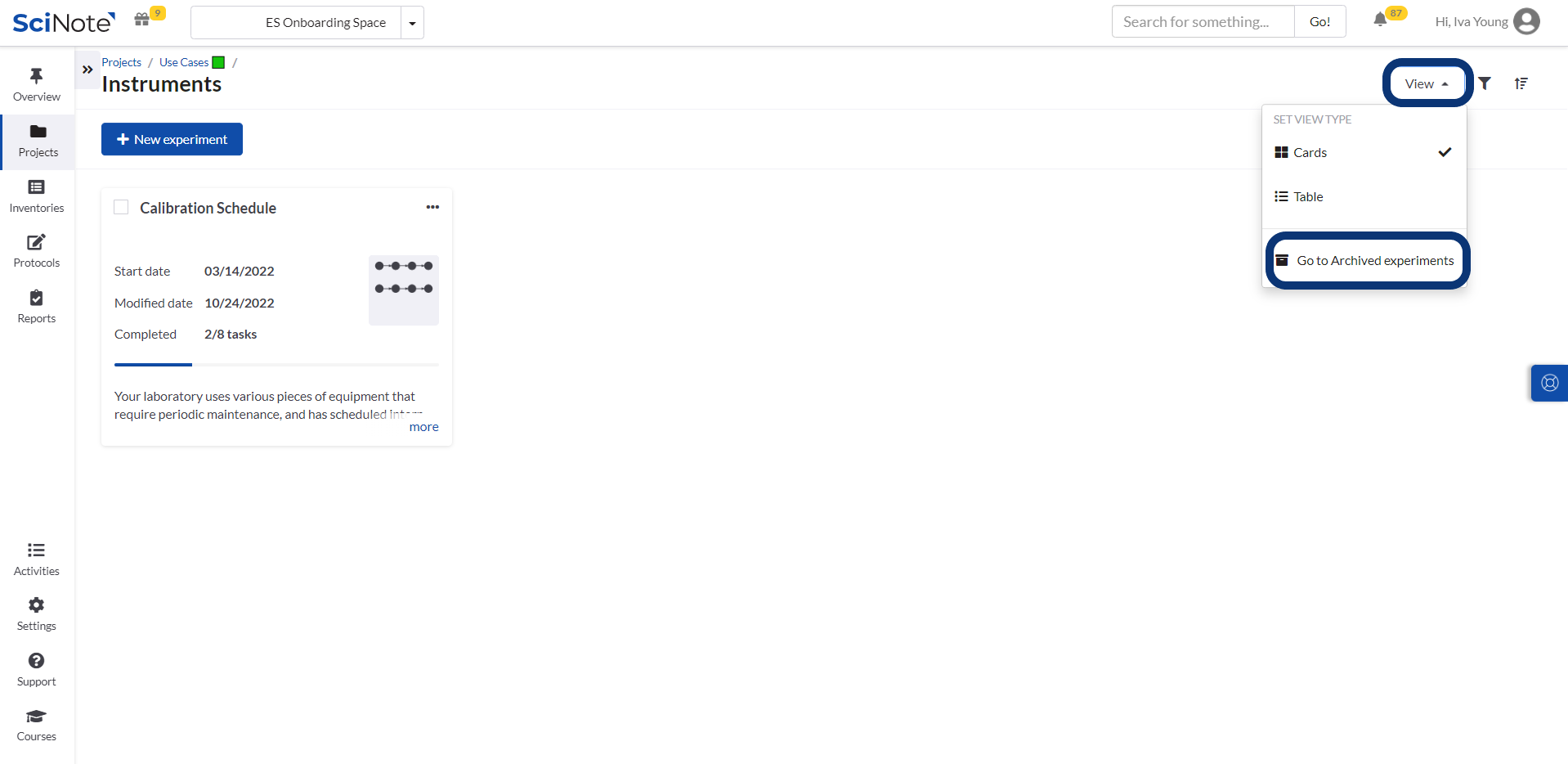Open ES Onboarding Space team dropdown

[x=412, y=23]
